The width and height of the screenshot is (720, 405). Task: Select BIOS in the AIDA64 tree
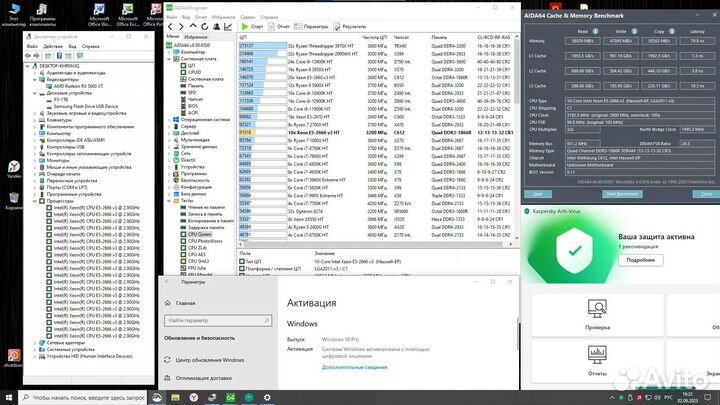[x=193, y=106]
